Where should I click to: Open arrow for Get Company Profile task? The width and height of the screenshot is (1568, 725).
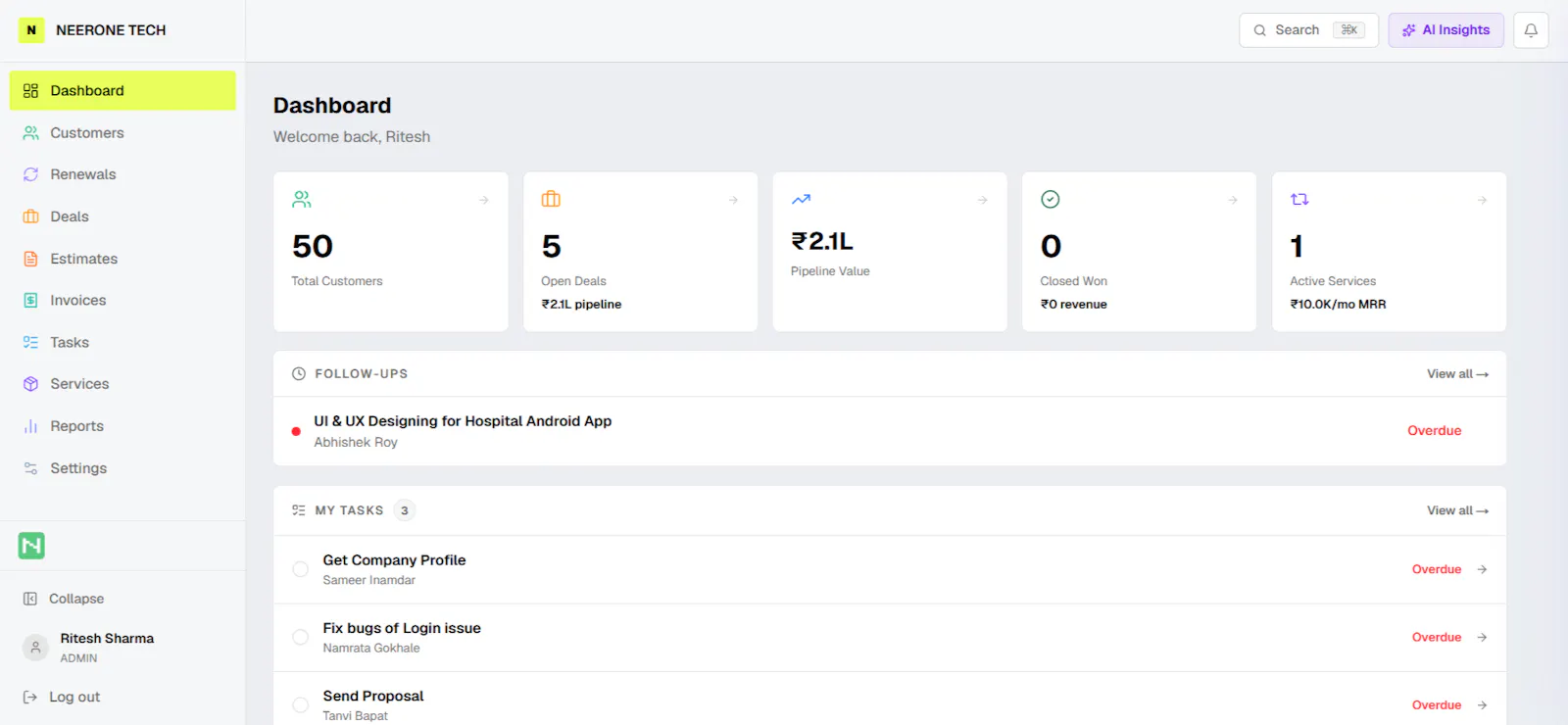(1482, 569)
